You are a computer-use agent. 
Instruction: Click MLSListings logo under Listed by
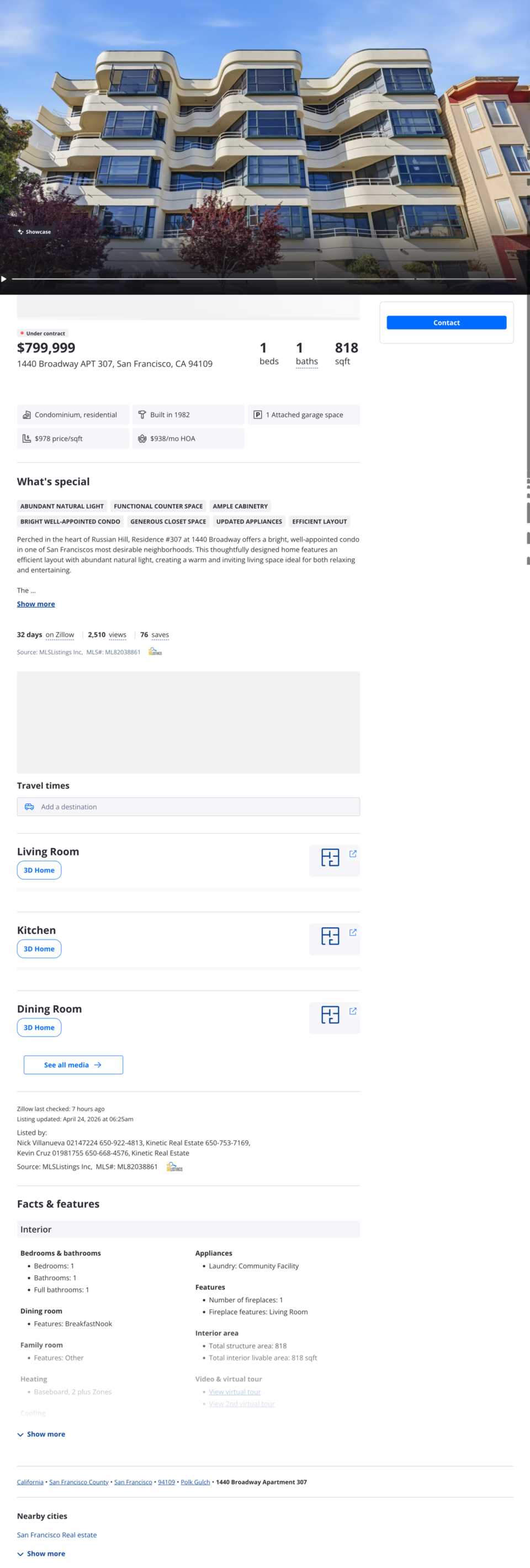point(175,1167)
